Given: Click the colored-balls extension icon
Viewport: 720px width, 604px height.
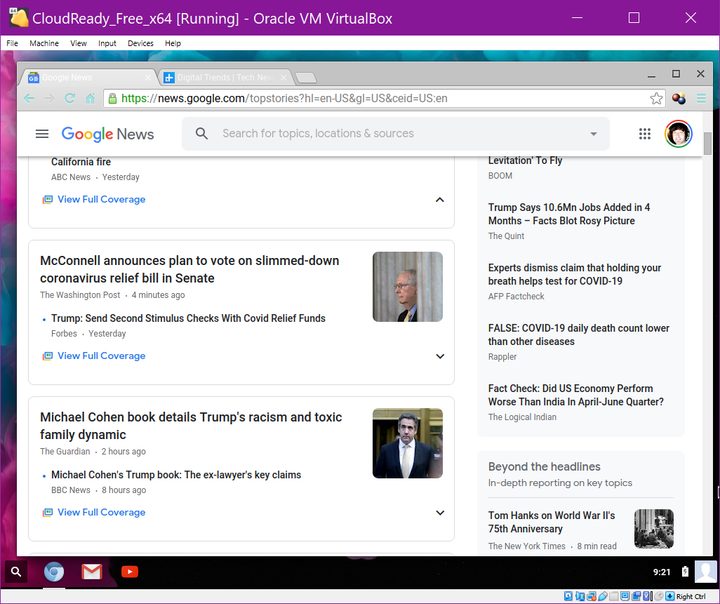Looking at the screenshot, I should tap(679, 98).
